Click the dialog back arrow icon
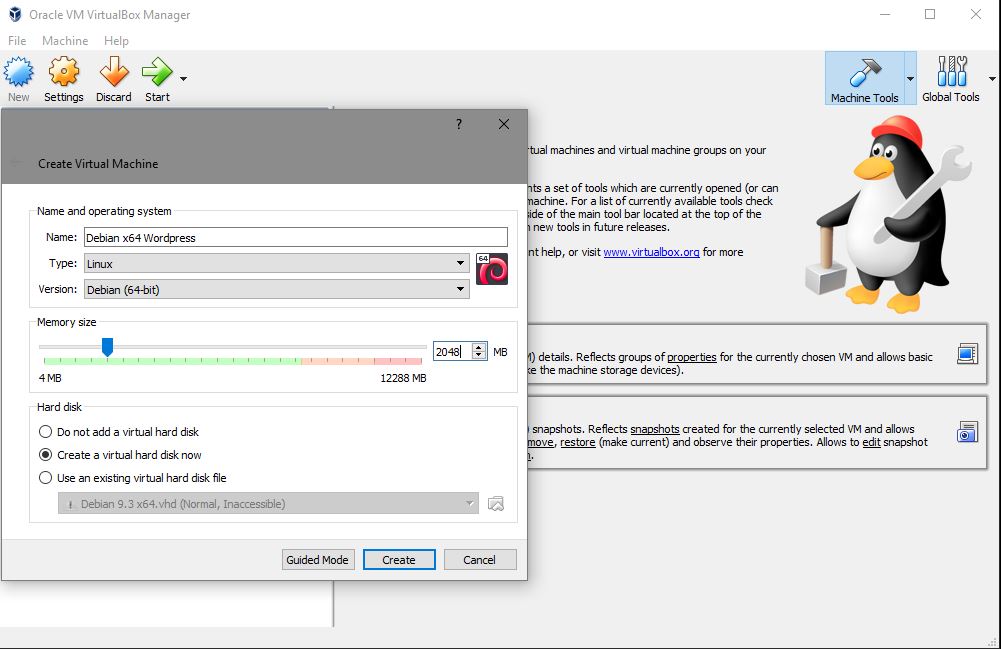This screenshot has height=649, width=1001. (17, 163)
